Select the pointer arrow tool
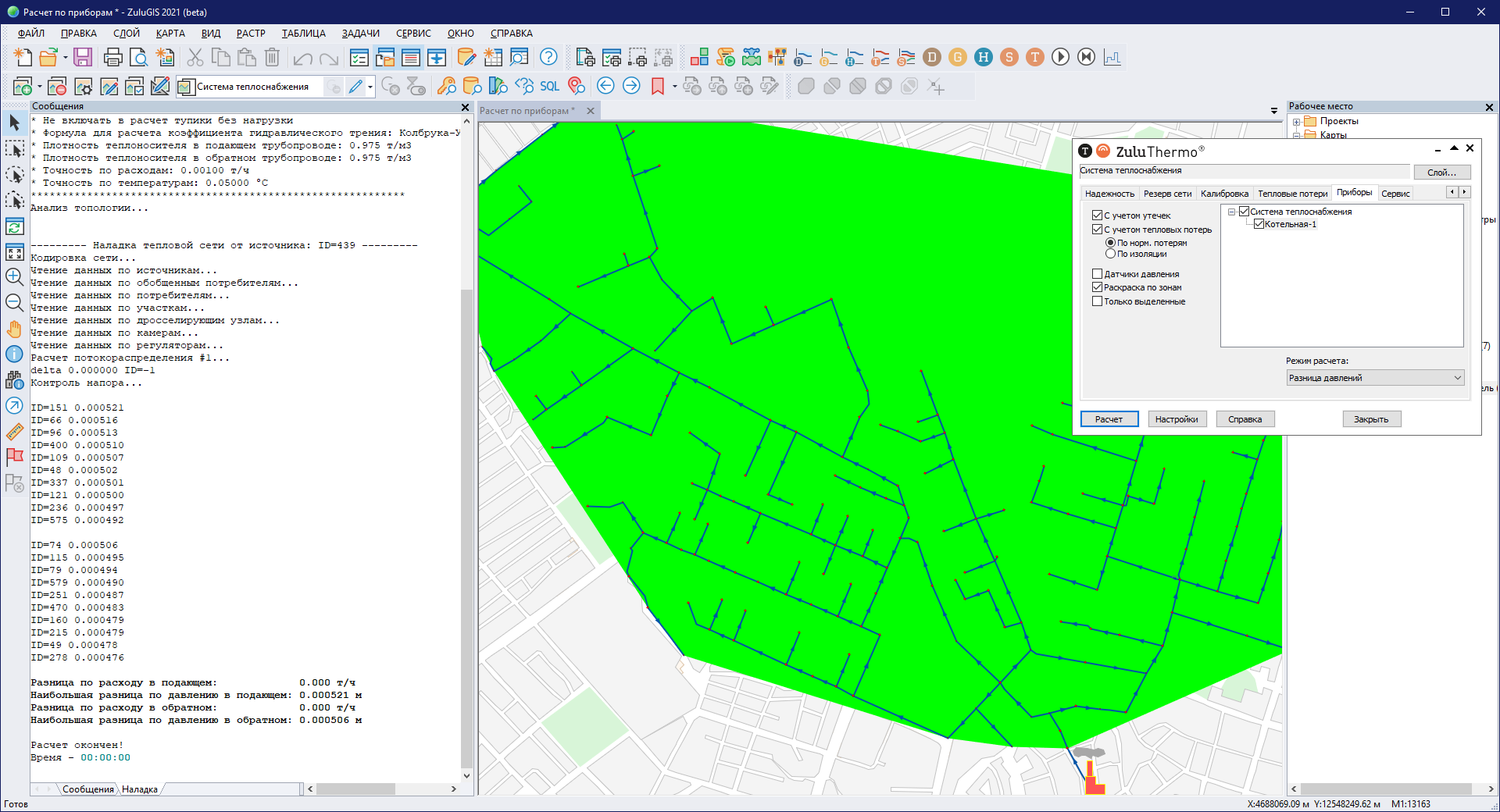Viewport: 1500px width, 812px height. (14, 123)
